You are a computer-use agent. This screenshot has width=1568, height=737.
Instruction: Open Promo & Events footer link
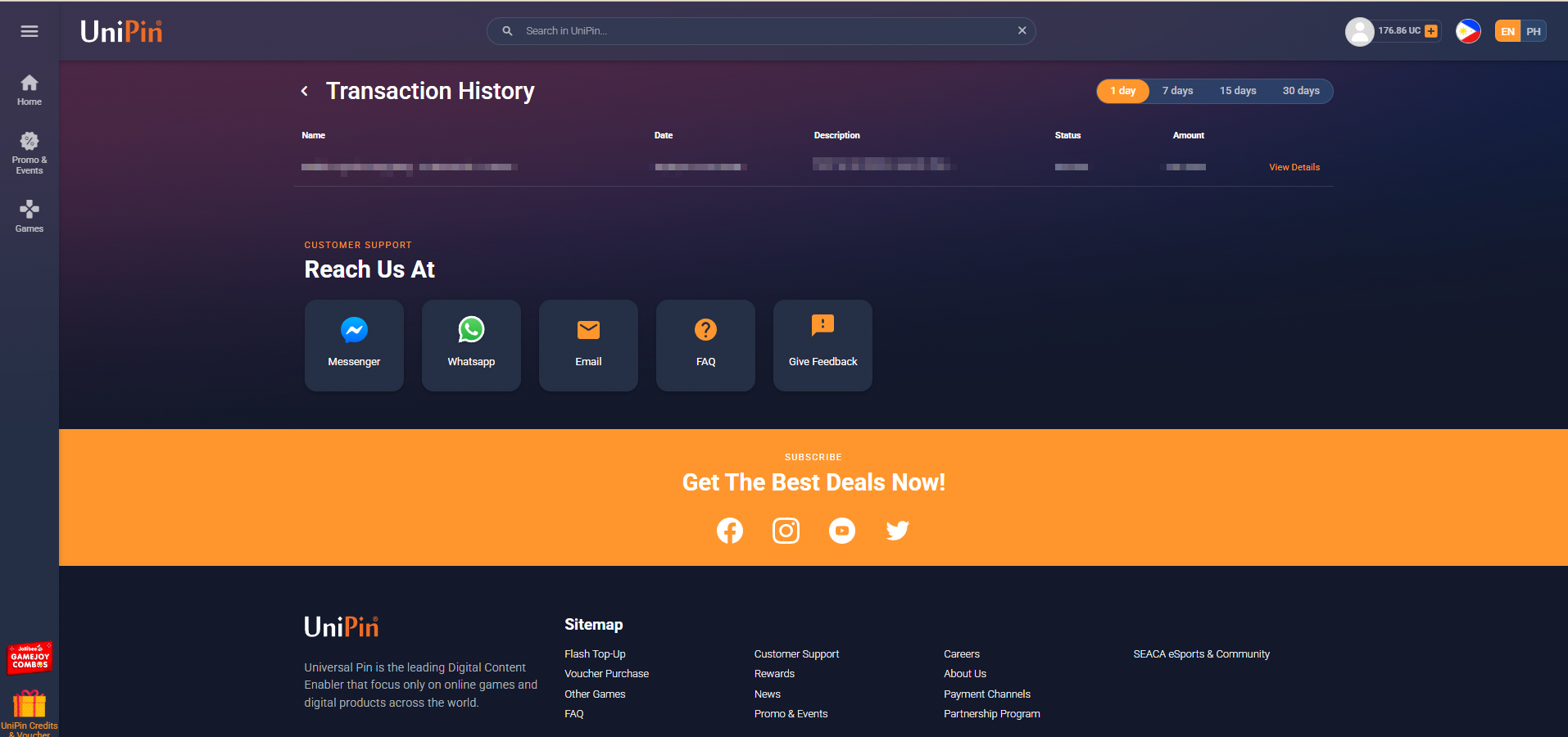(791, 714)
